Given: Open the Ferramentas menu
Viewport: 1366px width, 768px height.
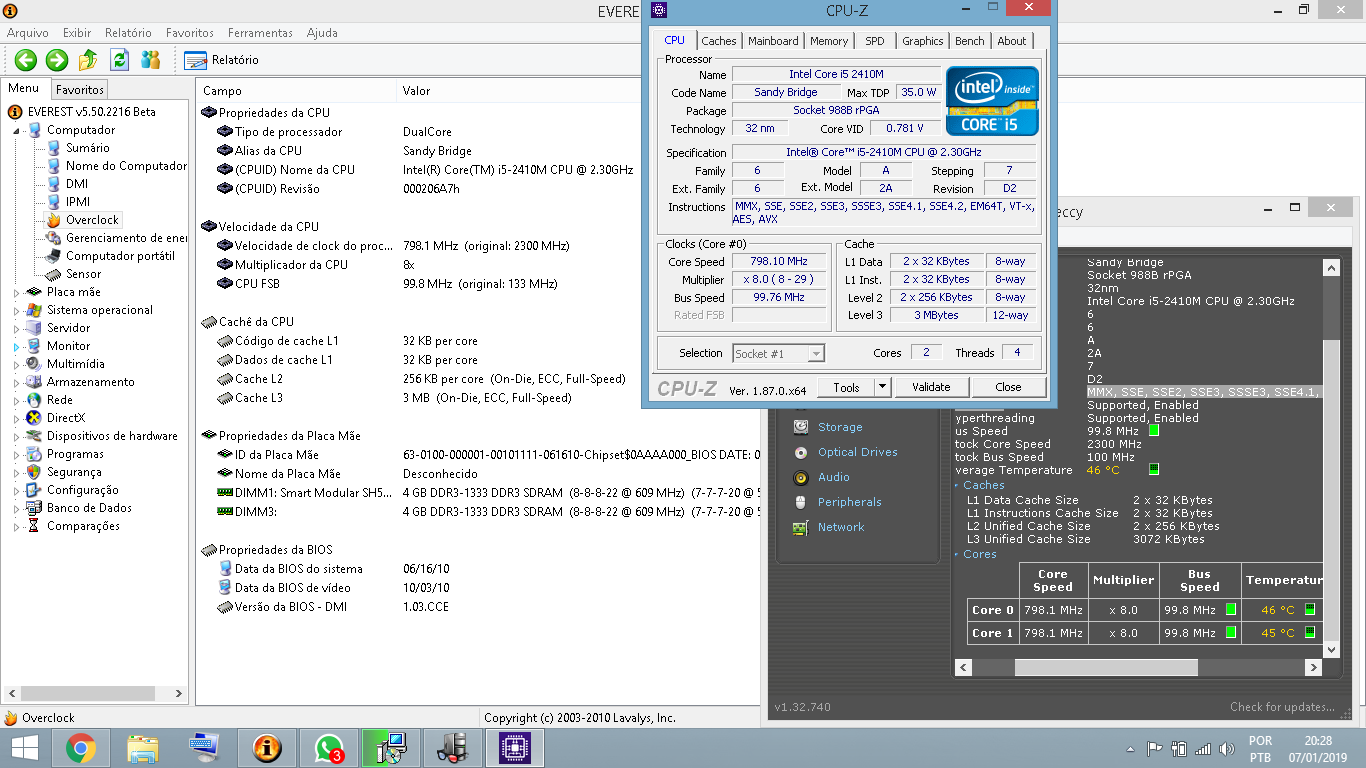Looking at the screenshot, I should 259,33.
